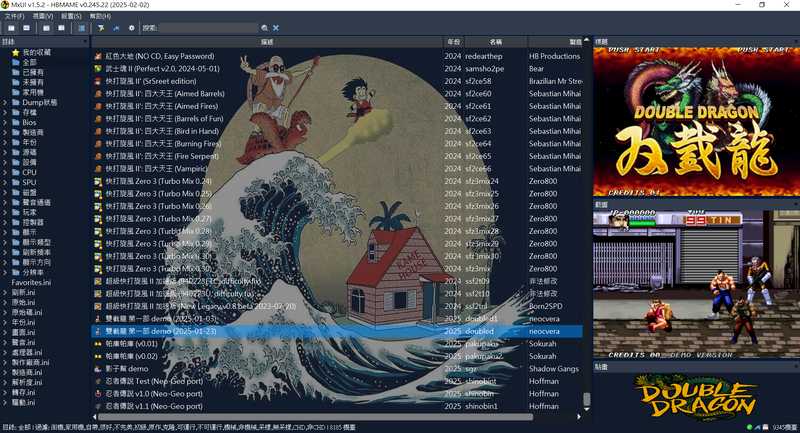Select Favorites.ini in the tree
Image resolution: width=800 pixels, height=433 pixels.
31,283
